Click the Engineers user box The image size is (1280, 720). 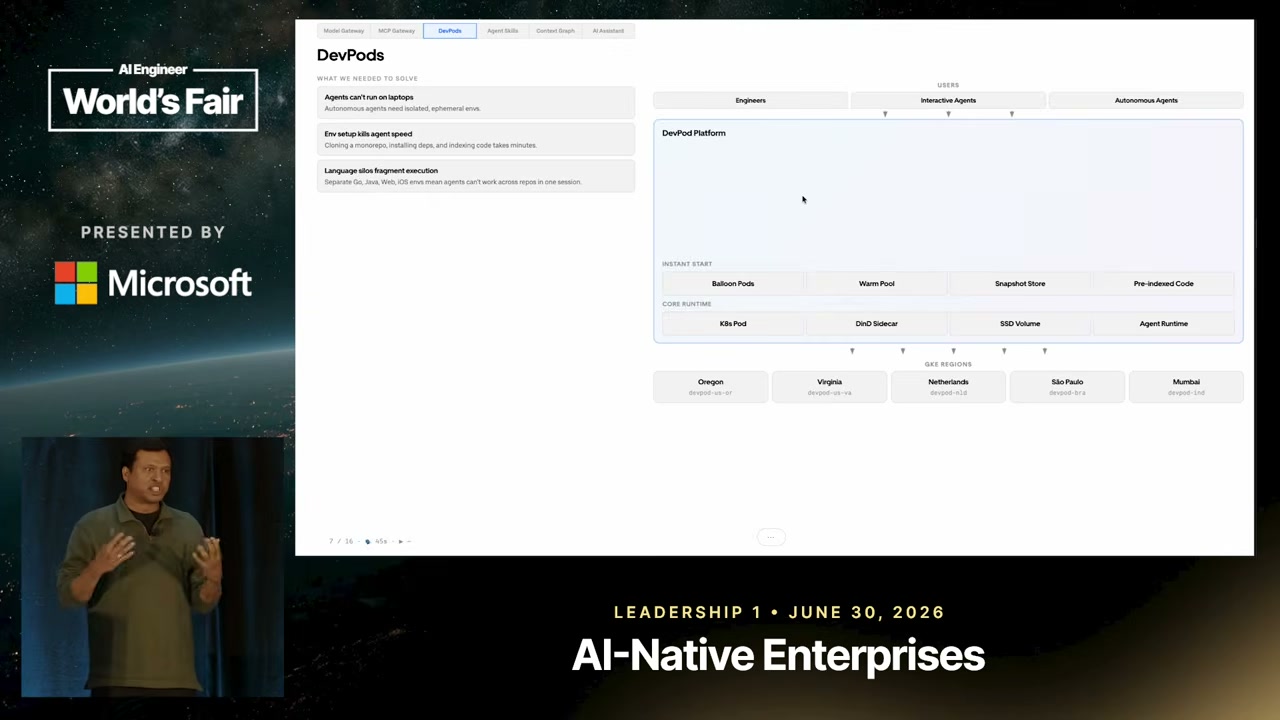750,100
